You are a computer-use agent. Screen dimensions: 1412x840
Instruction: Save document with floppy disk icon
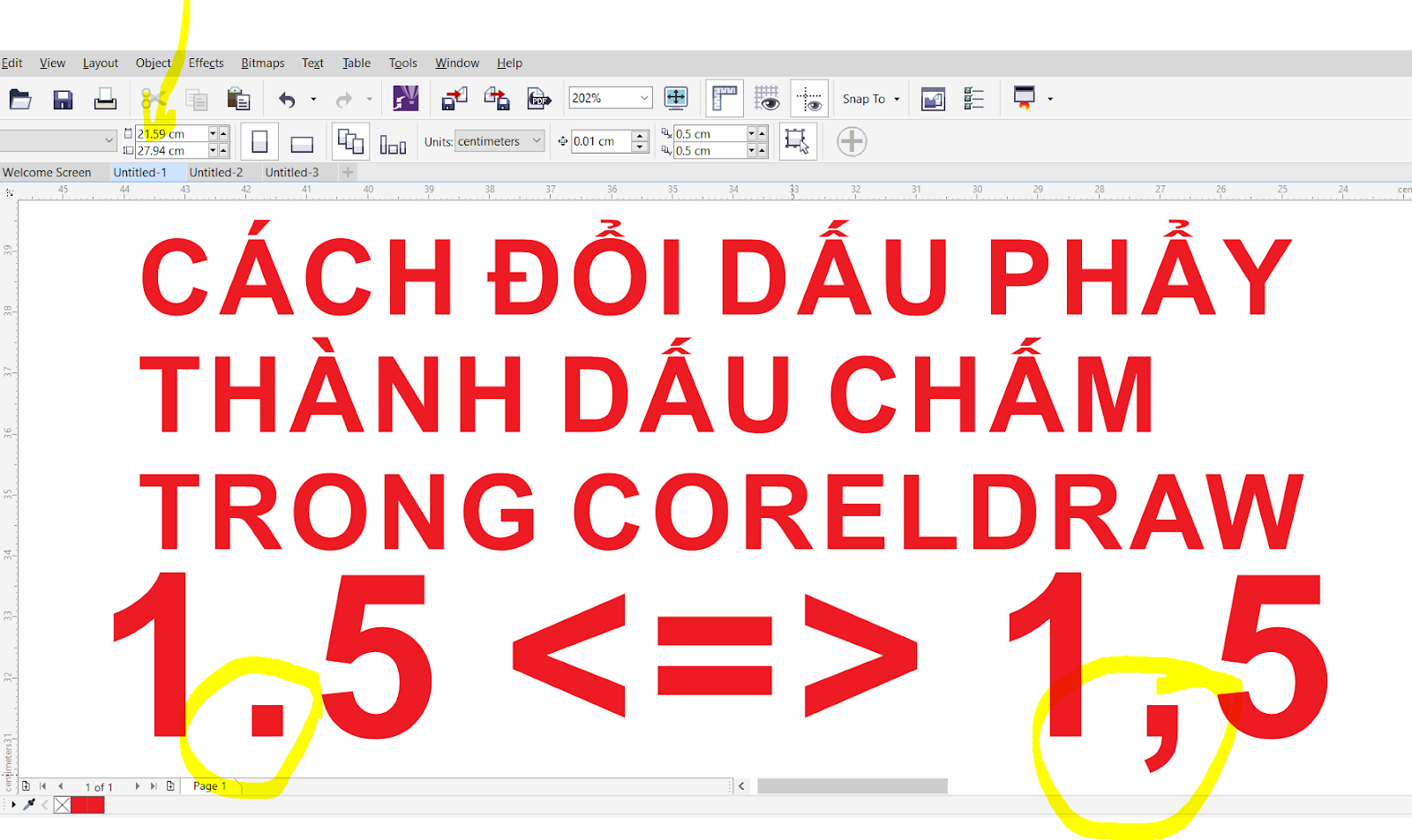63,99
